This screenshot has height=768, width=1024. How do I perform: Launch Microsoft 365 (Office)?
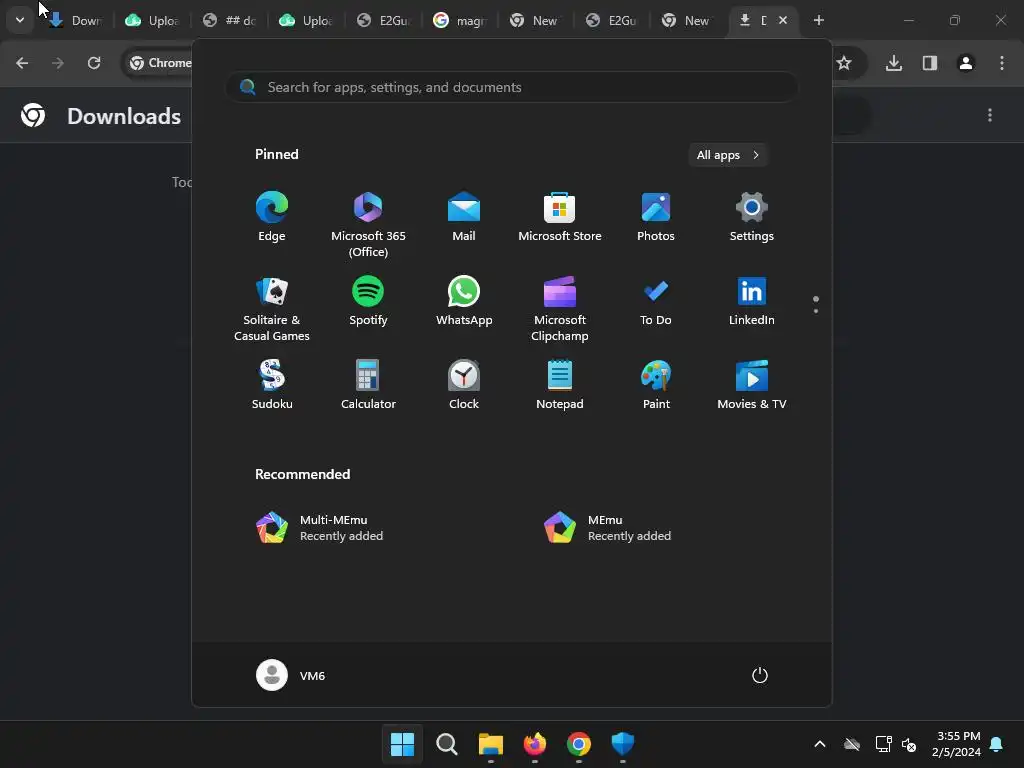(368, 225)
